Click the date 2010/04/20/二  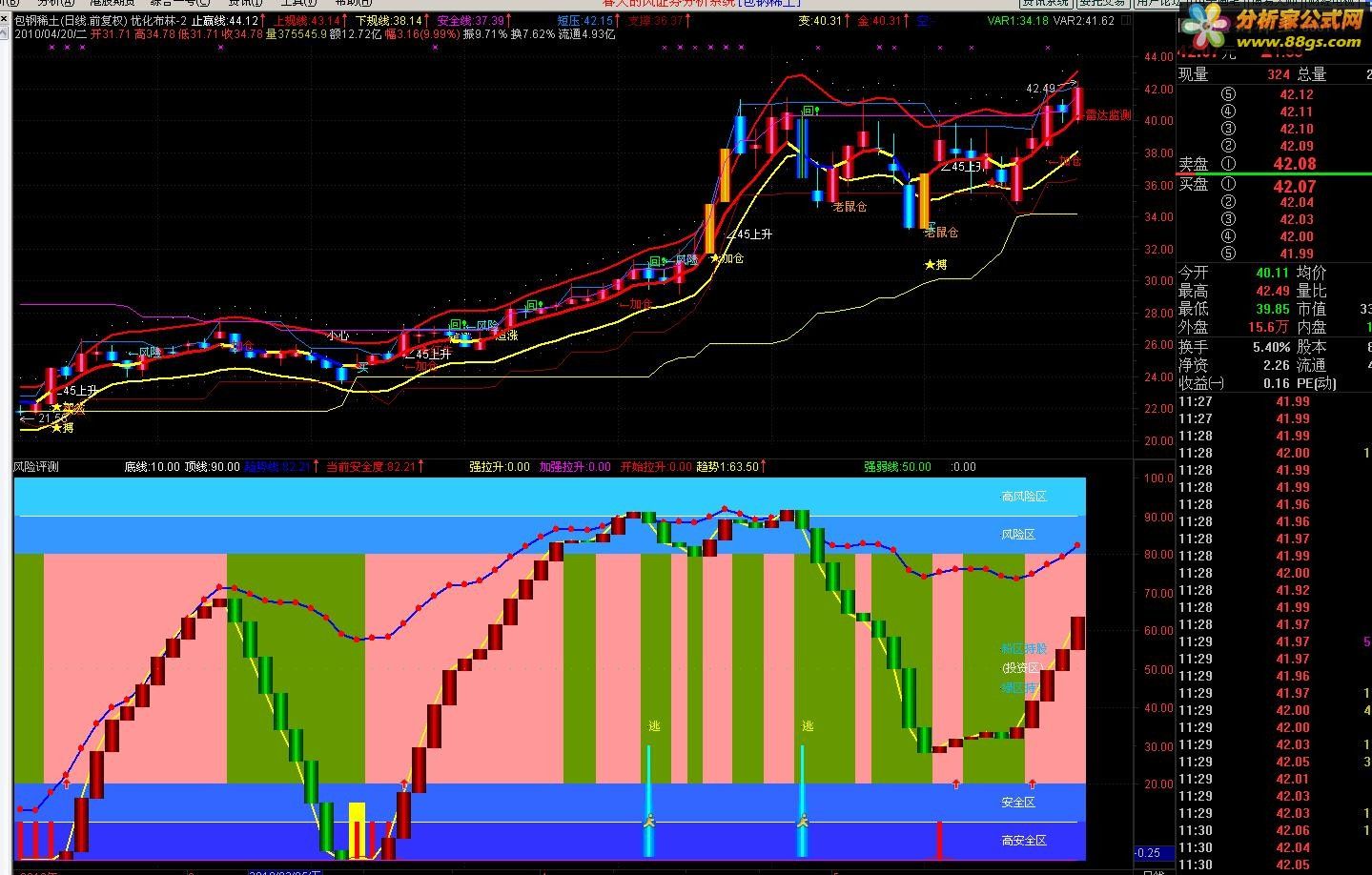pos(52,34)
